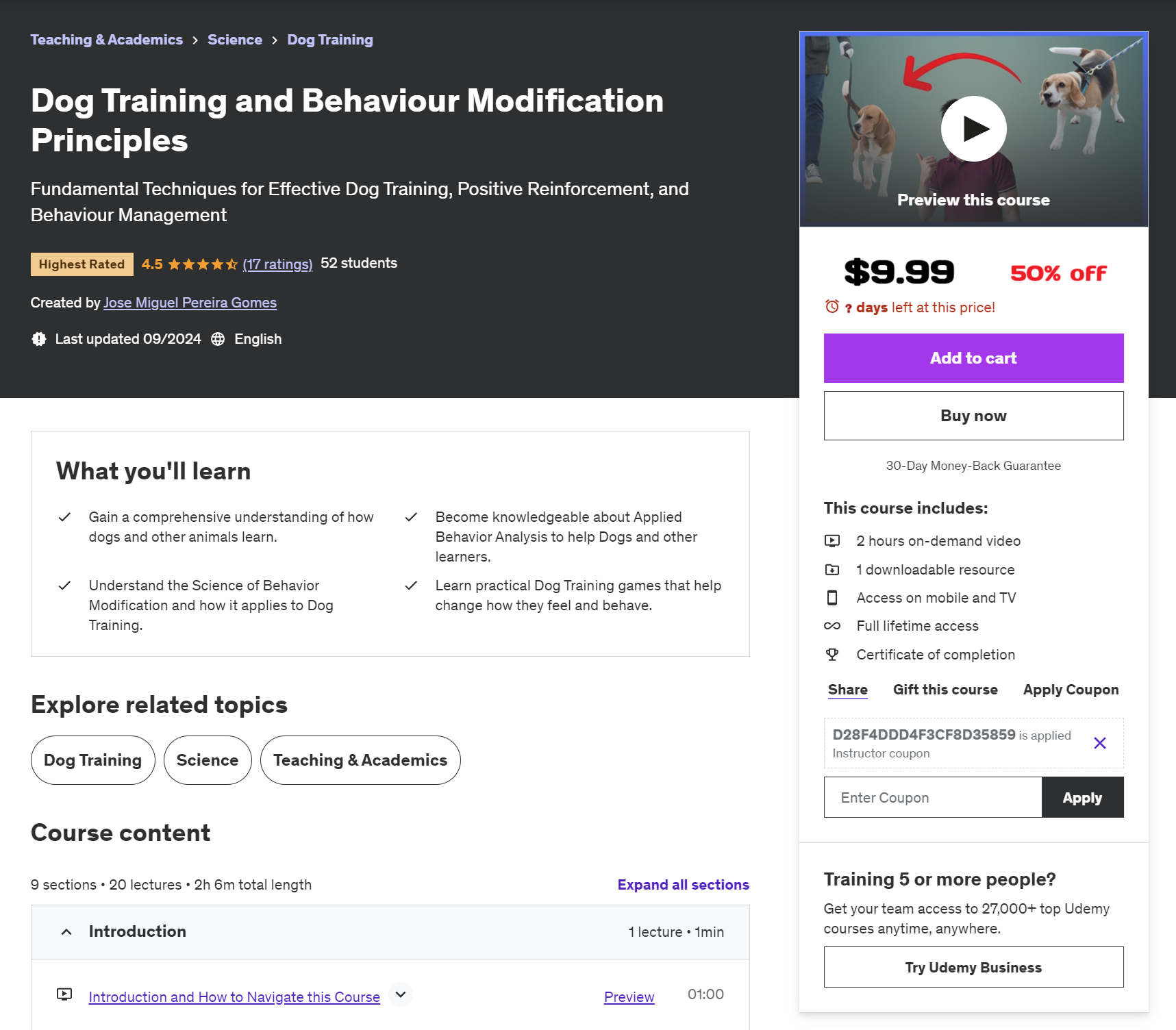The image size is (1176, 1030).
Task: Select Gift this course
Action: pyautogui.click(x=945, y=690)
